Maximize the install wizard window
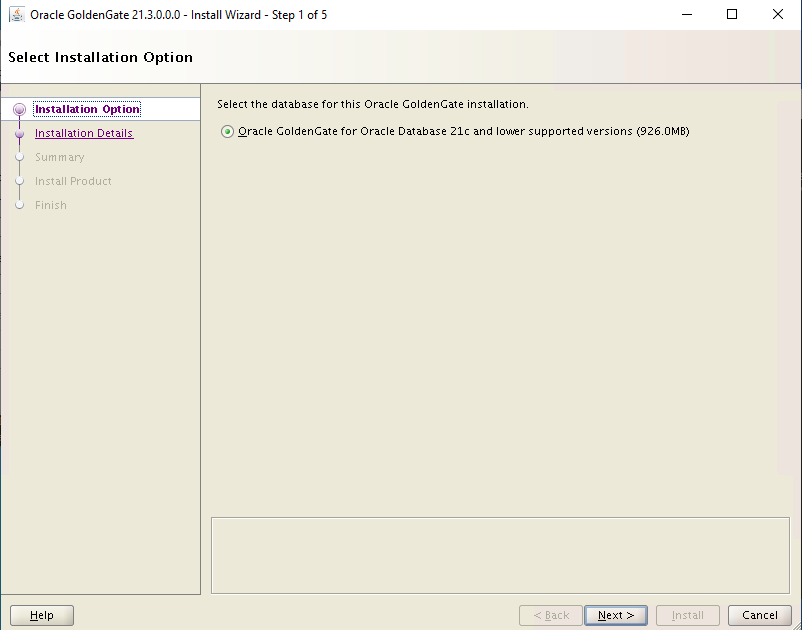 coord(731,14)
